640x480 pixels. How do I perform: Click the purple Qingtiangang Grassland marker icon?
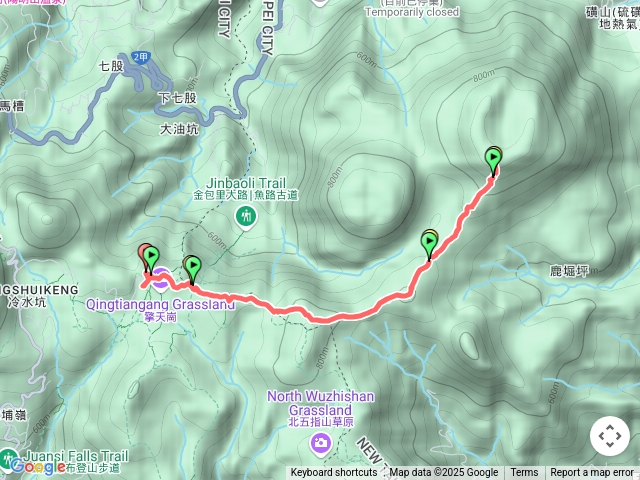161,281
